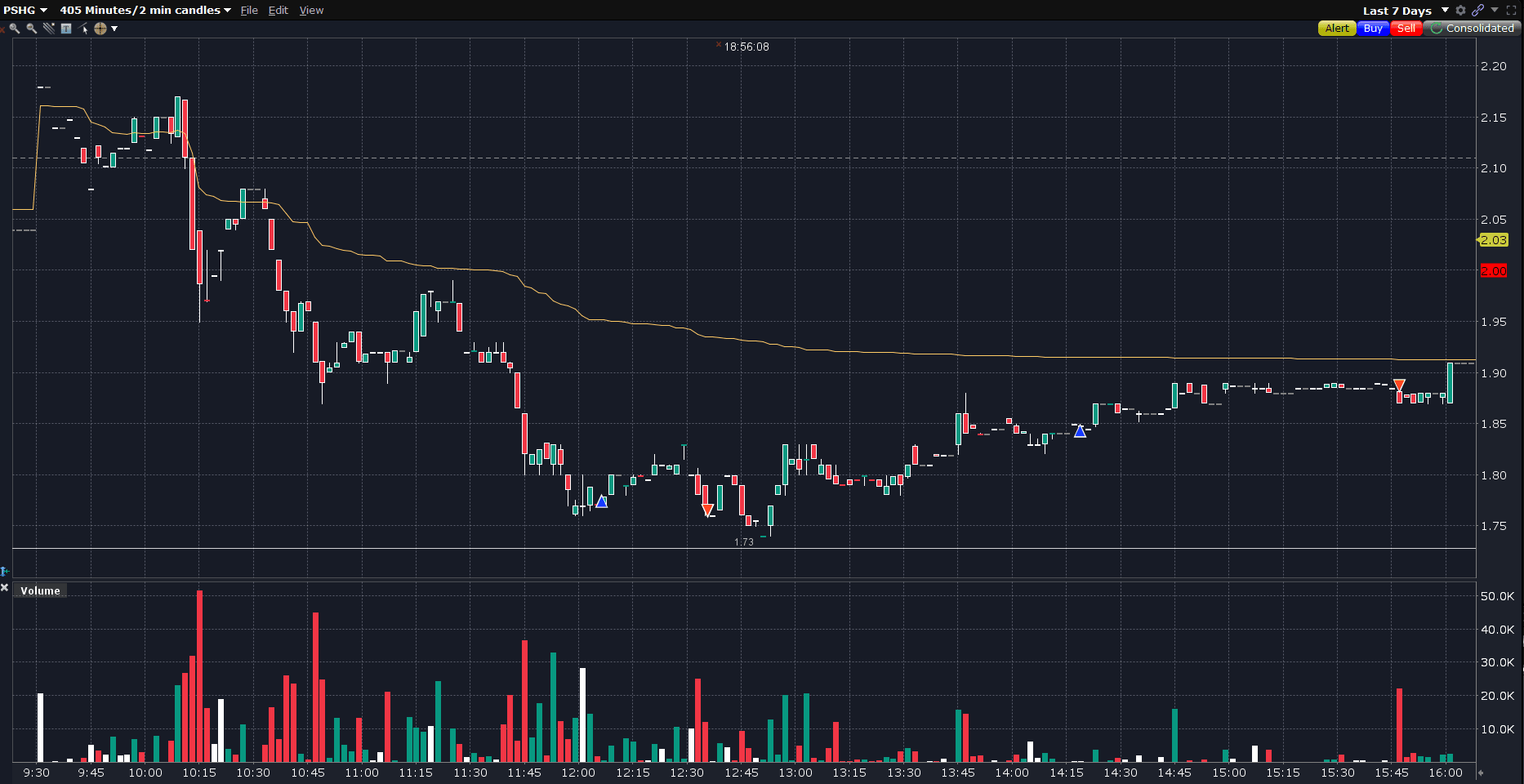The image size is (1524, 784).
Task: Click the crosshair globe icon
Action: (100, 29)
